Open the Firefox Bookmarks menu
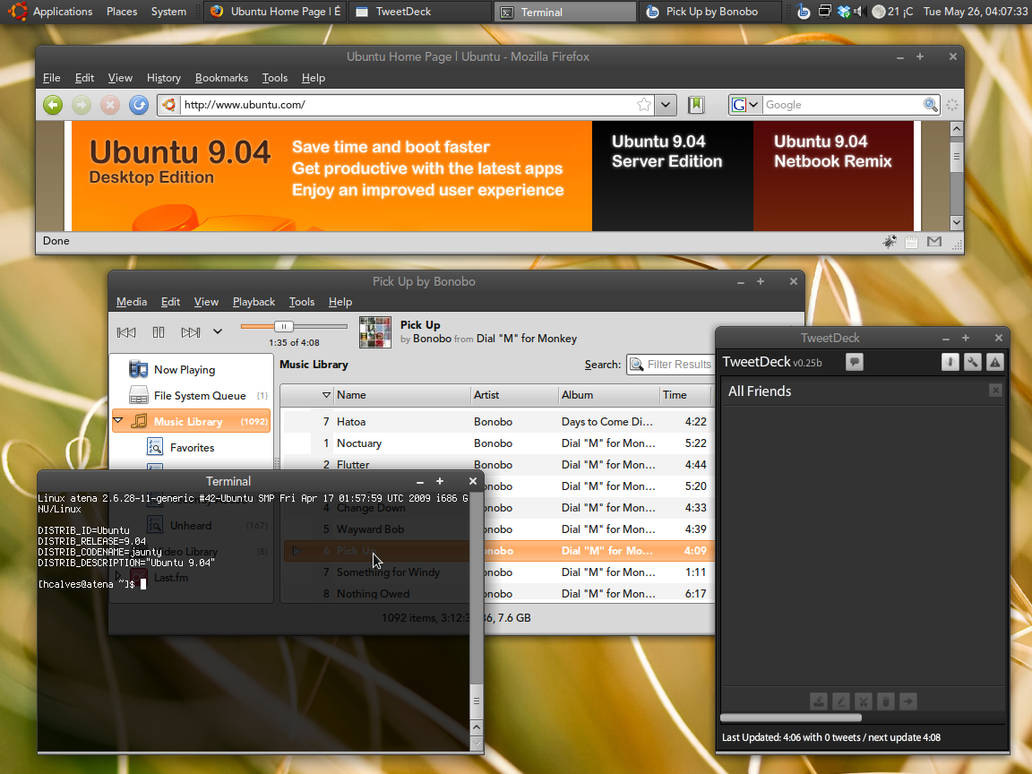 coord(221,78)
